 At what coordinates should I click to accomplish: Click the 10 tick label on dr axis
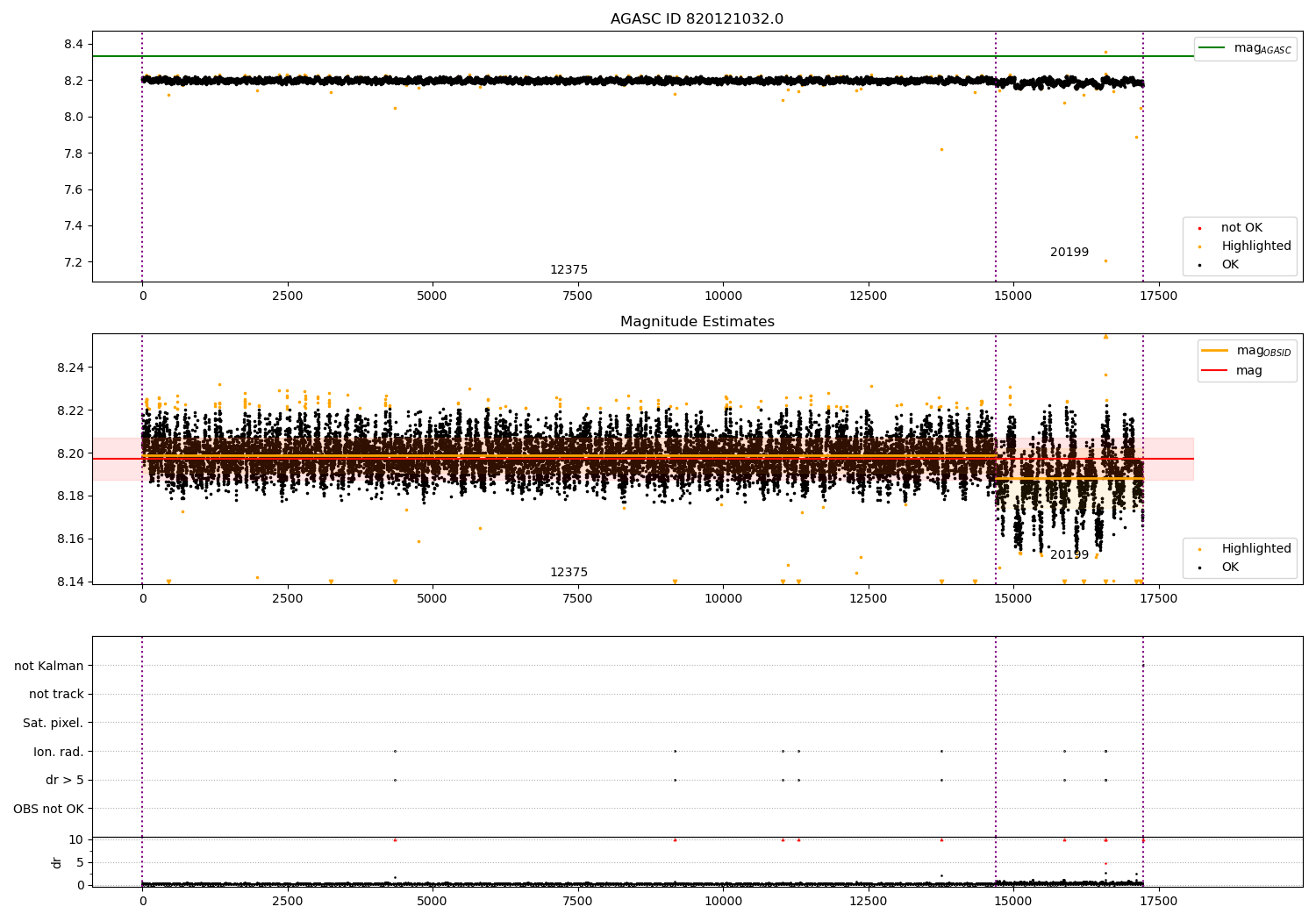pos(76,840)
